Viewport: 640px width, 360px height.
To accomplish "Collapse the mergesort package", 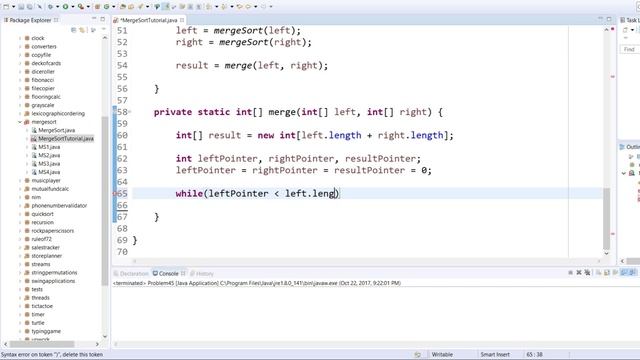I will (x=20, y=122).
